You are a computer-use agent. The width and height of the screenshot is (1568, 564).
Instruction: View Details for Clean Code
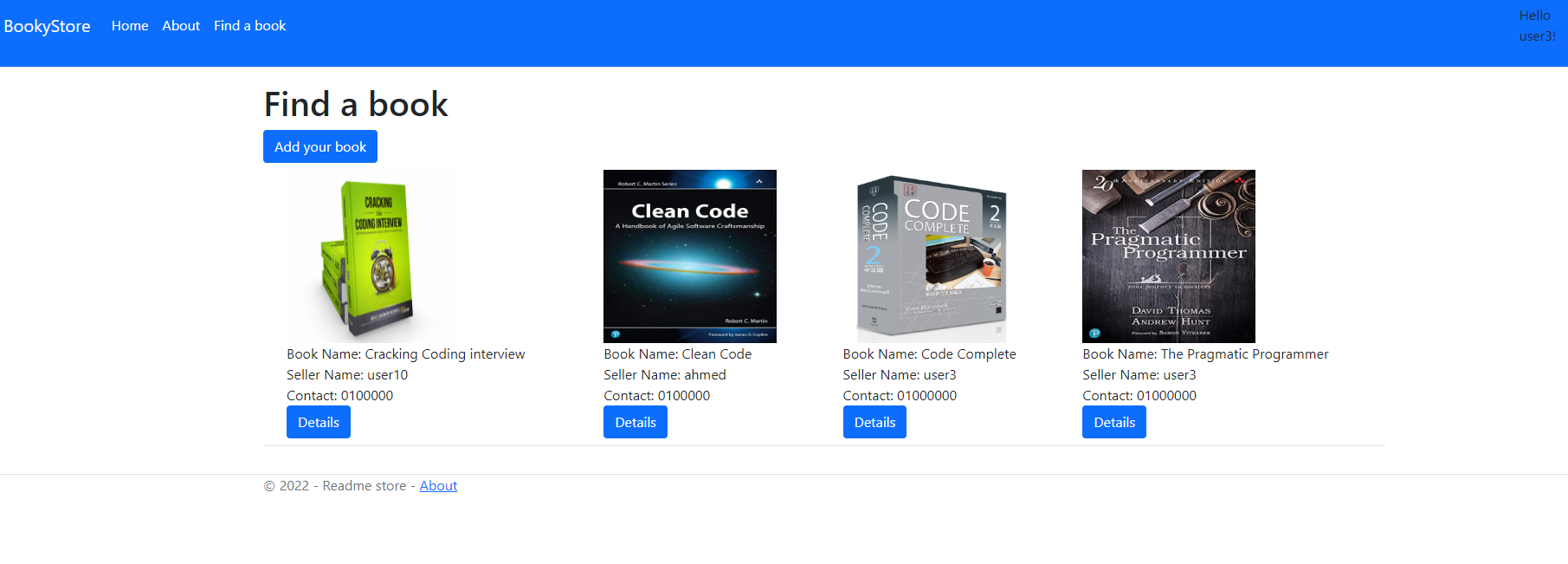636,422
